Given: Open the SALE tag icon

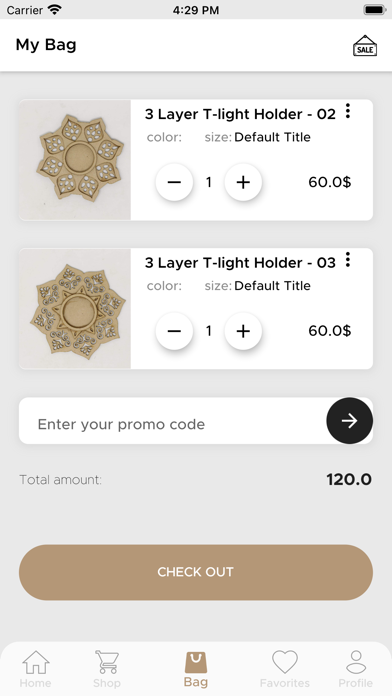Looking at the screenshot, I should point(365,46).
